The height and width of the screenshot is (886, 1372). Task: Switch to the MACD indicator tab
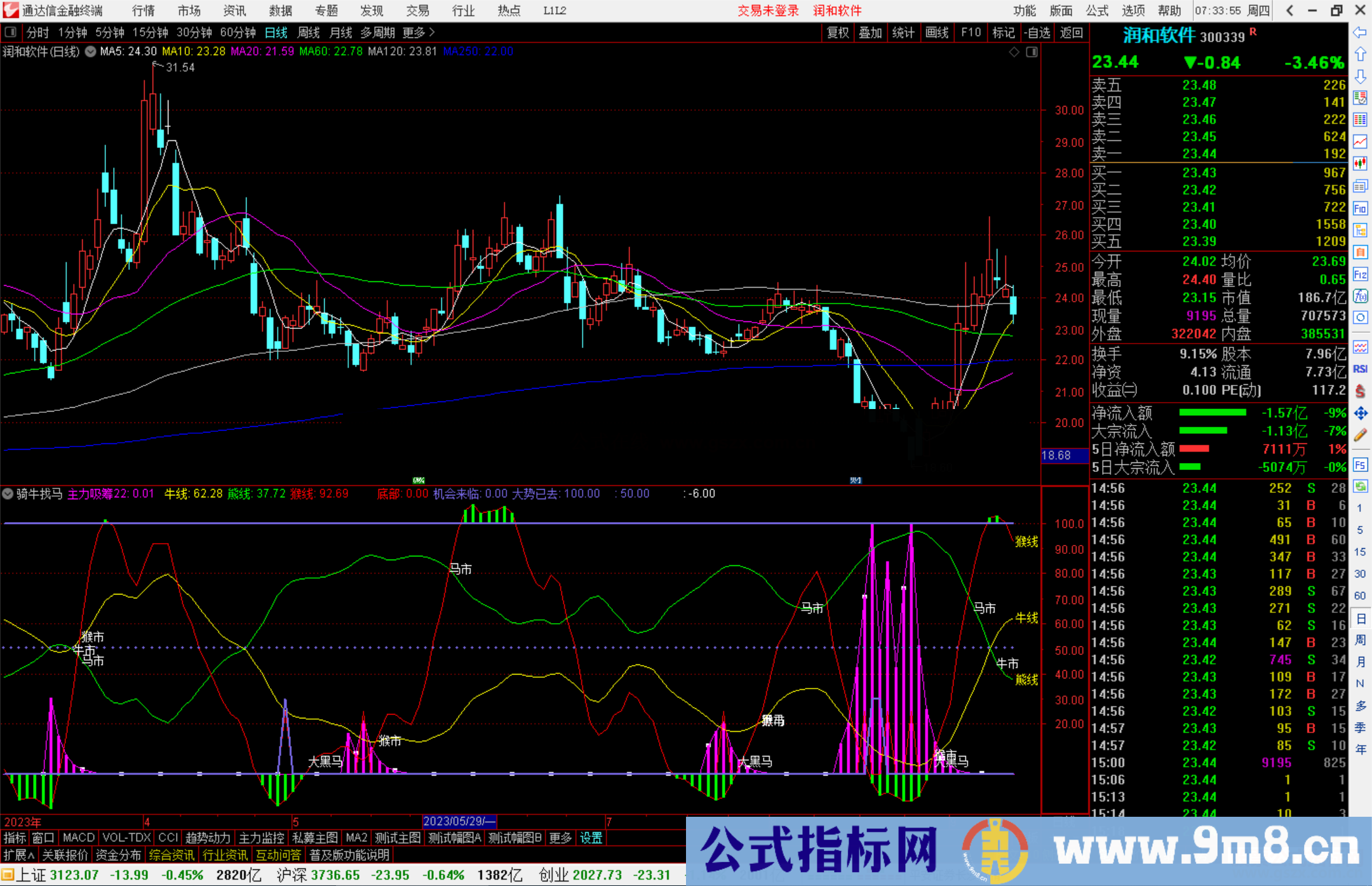click(77, 838)
